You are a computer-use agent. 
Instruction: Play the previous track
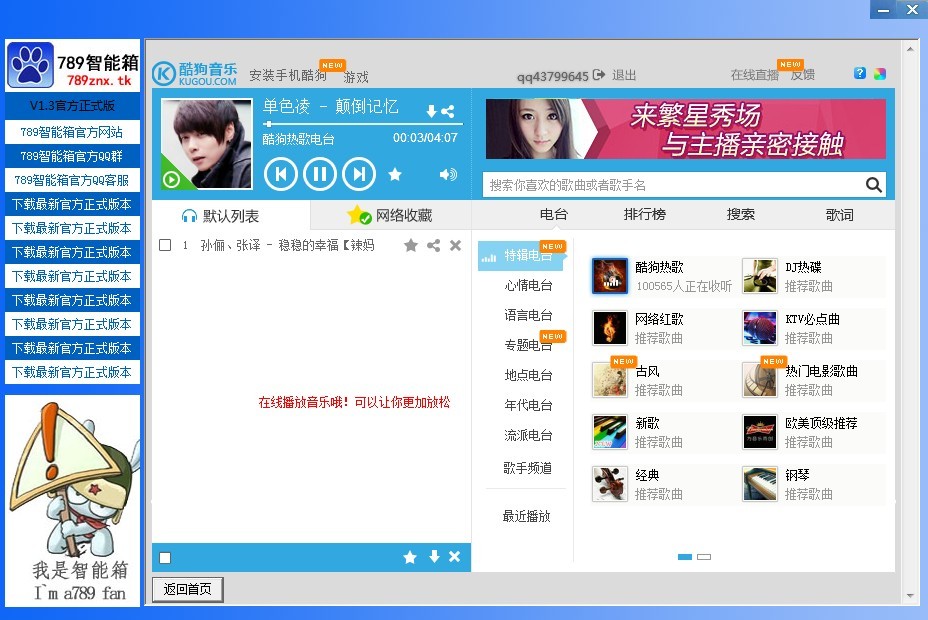[x=280, y=174]
